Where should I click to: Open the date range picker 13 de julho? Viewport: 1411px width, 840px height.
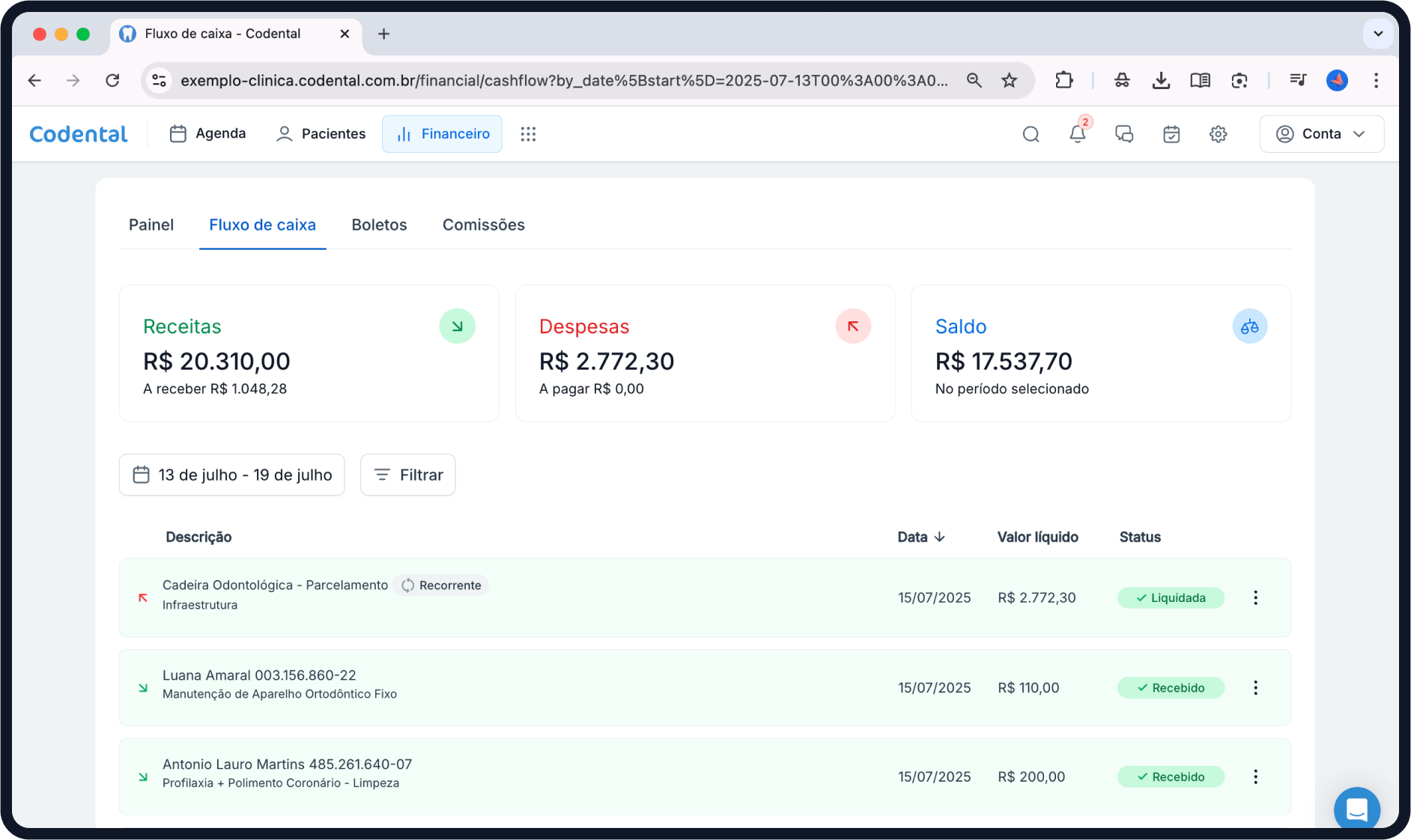tap(231, 475)
